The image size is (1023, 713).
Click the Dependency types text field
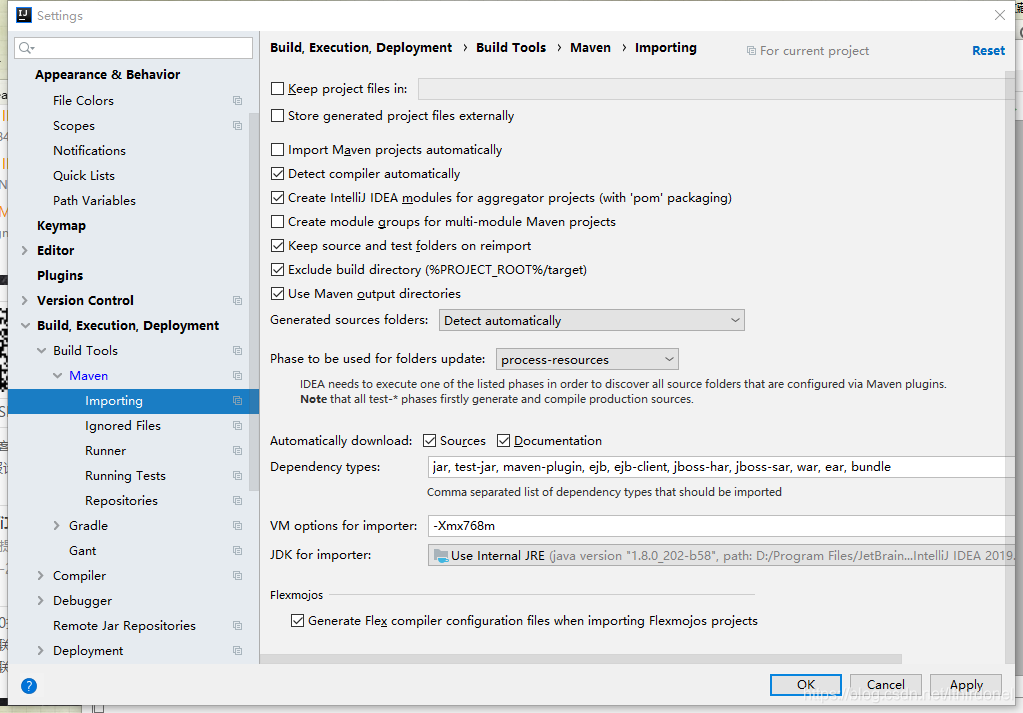(722, 467)
